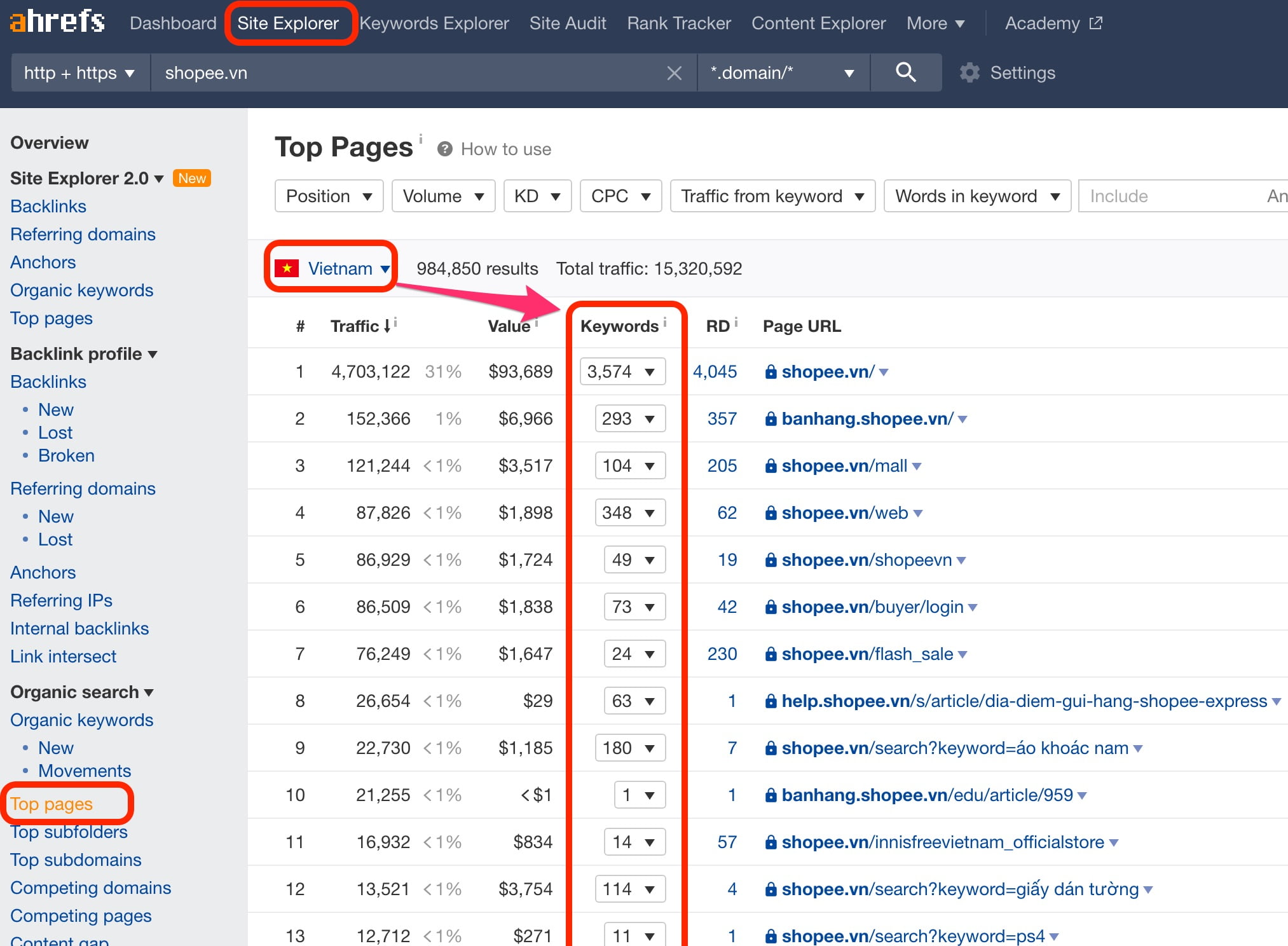Screen dimensions: 1288x946
Task: Click lock icon beside shopee.vn/mall
Action: coord(771,466)
